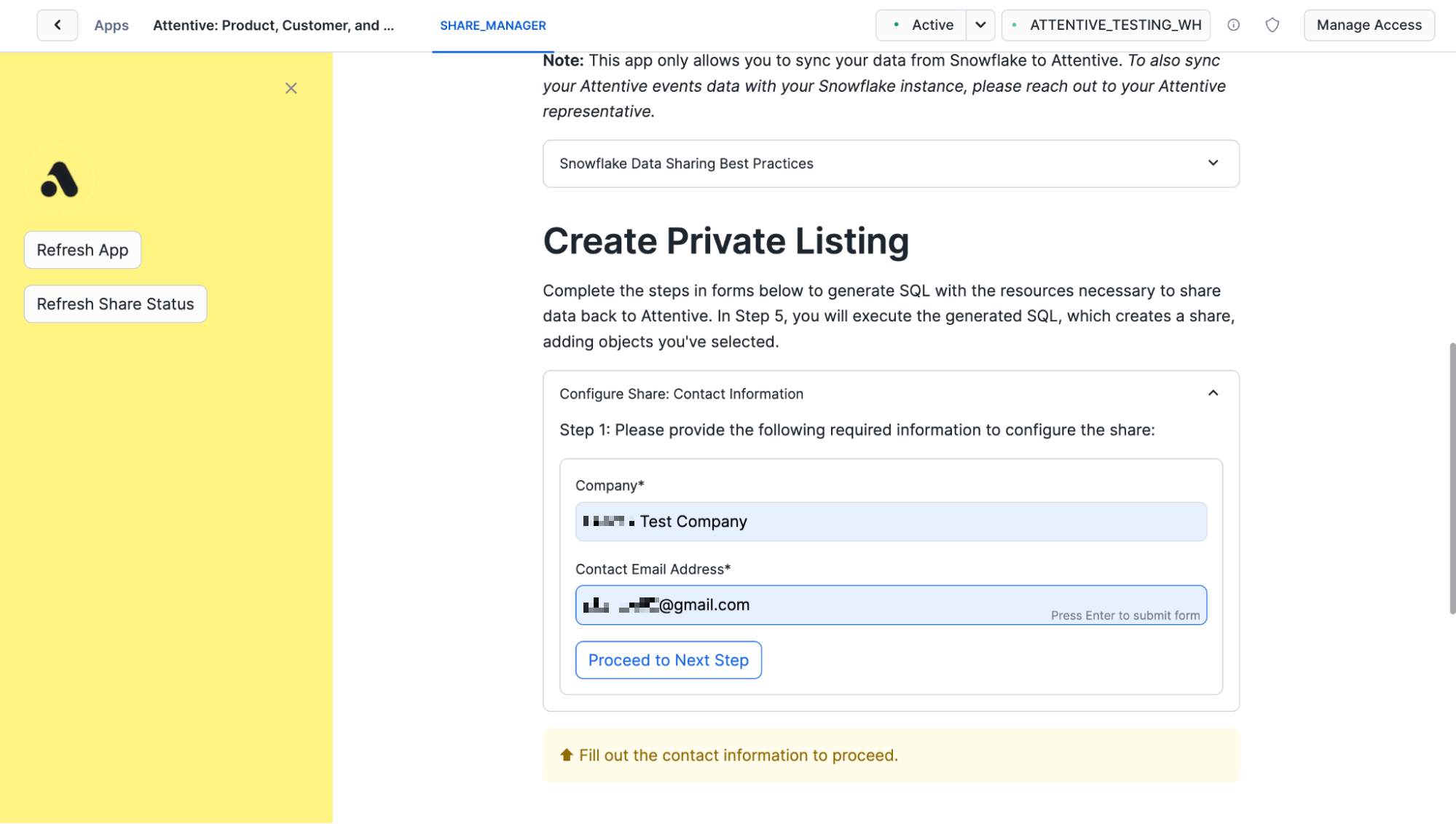Go to Apps breadcrumb link
Viewport: 1456px width, 824px height.
(x=111, y=25)
